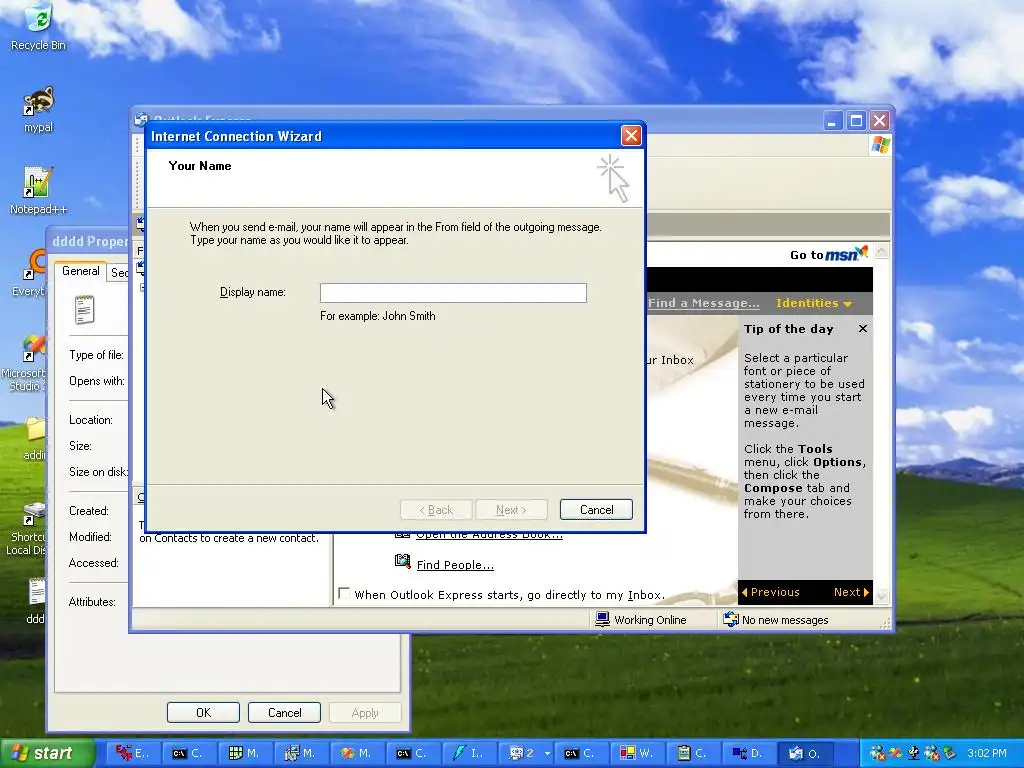This screenshot has height=768, width=1024.
Task: Click the scroll up arrow in Outlook pane
Action: click(x=882, y=251)
